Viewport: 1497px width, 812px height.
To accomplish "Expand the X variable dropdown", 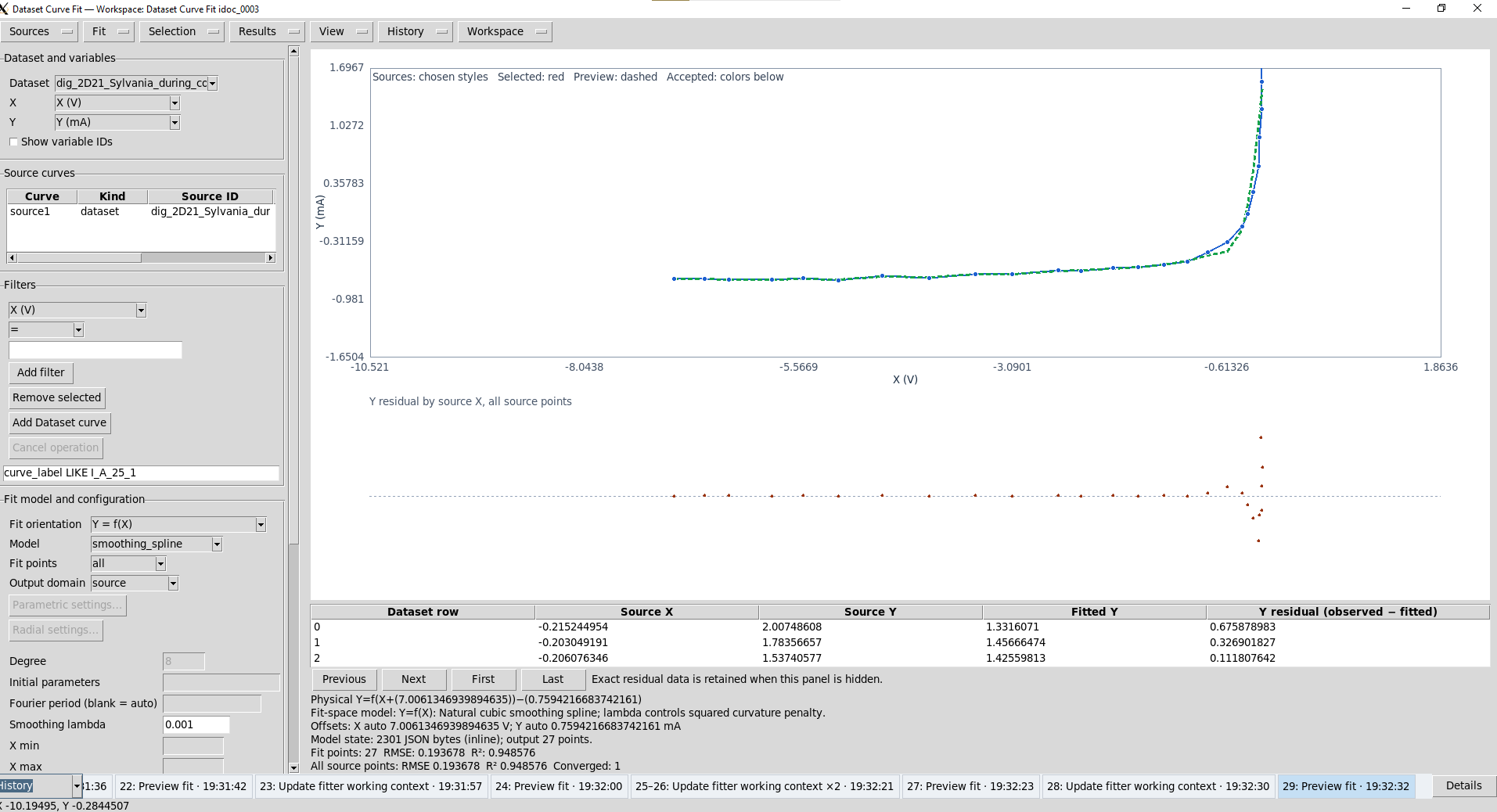I will point(175,102).
